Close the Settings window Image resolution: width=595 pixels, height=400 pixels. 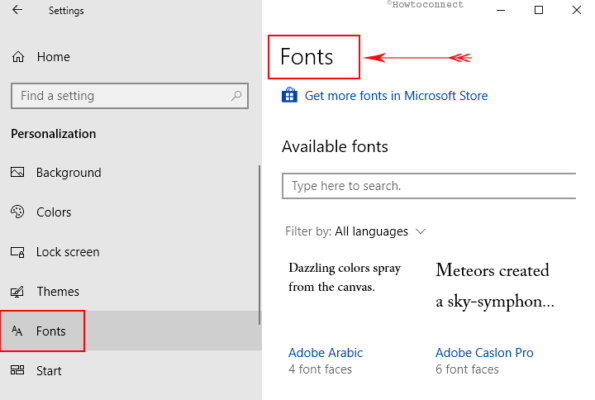coord(576,10)
